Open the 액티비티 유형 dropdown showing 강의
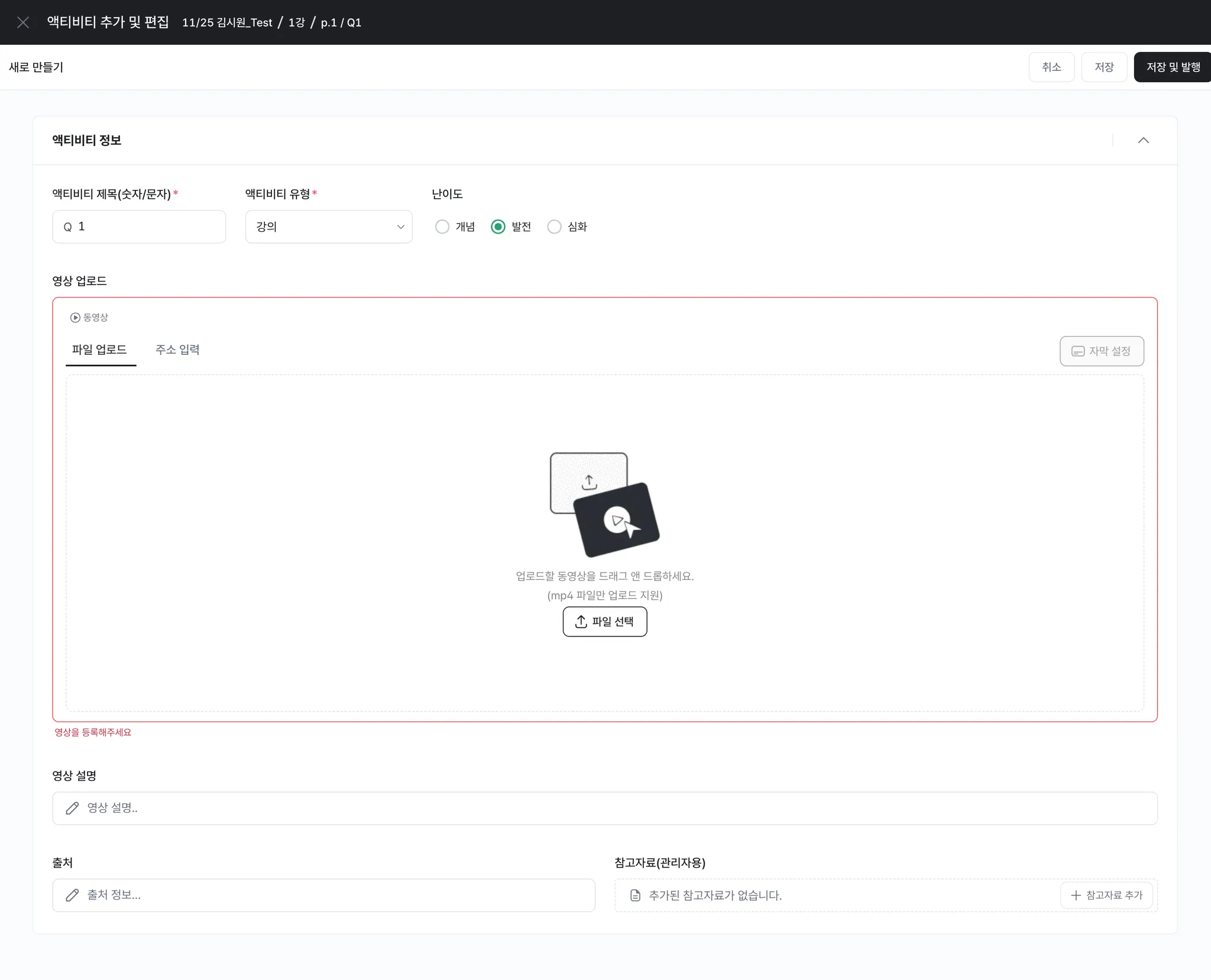 tap(329, 227)
